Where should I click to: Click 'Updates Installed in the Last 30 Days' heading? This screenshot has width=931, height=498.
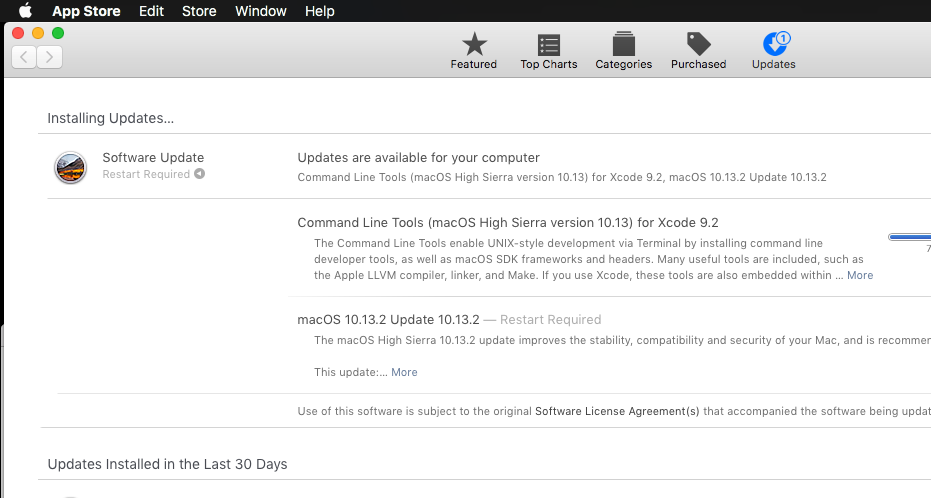(x=167, y=464)
